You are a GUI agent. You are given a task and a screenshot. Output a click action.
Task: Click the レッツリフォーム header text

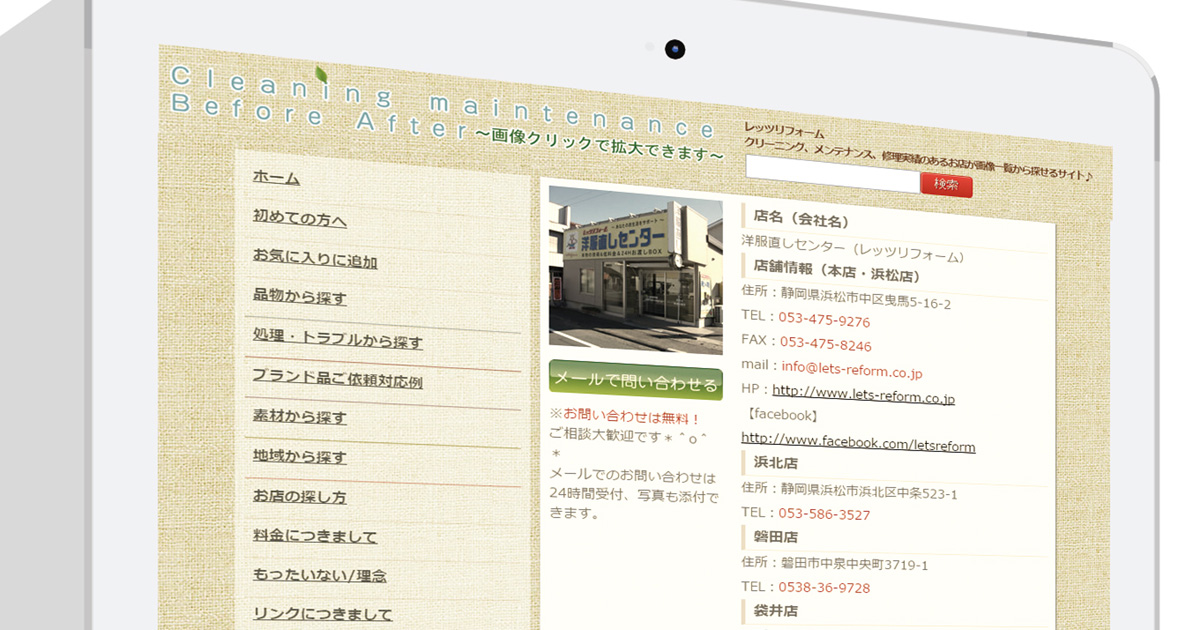[x=785, y=132]
